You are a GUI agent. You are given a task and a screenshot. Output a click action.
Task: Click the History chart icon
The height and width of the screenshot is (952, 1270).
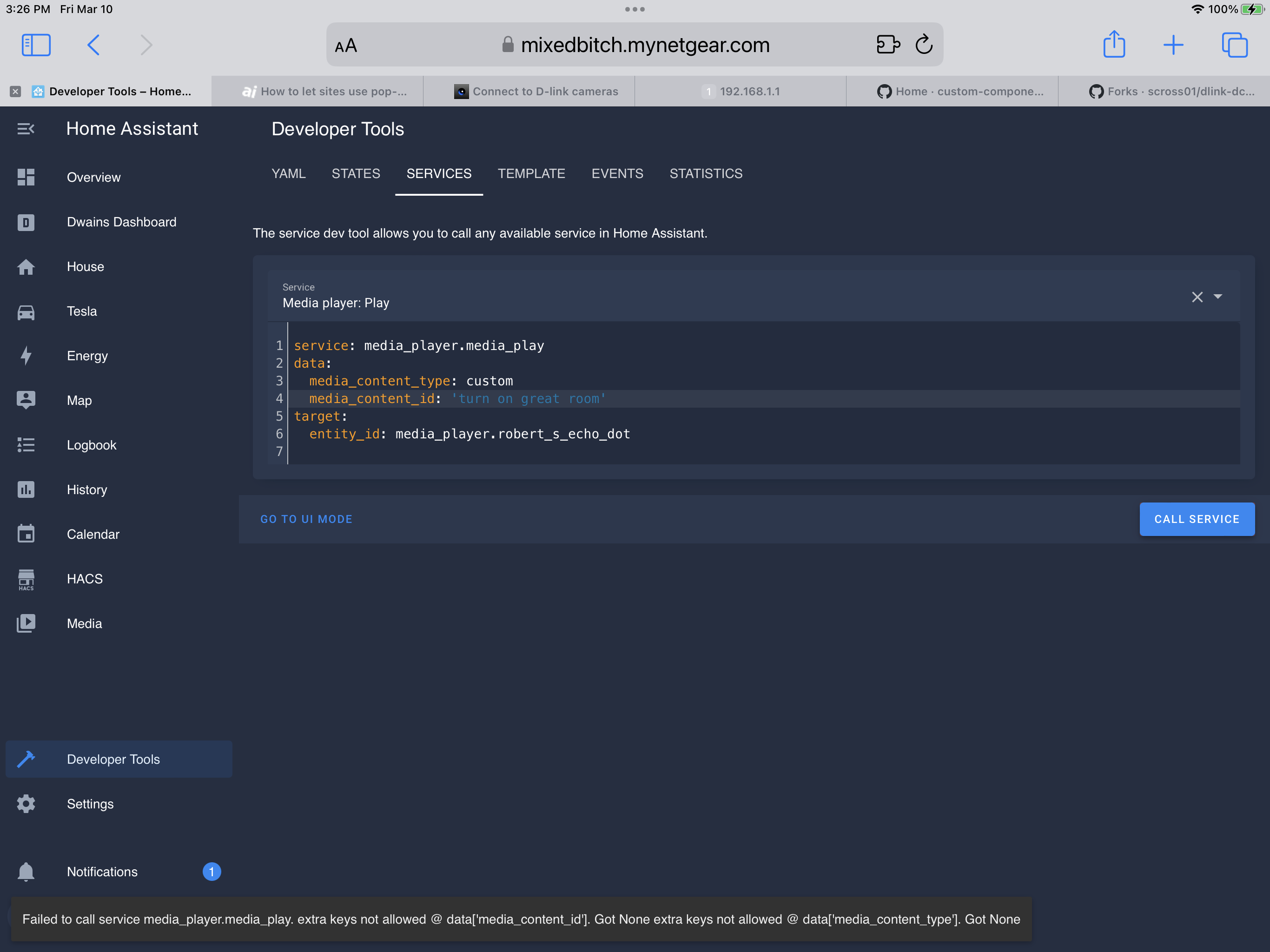pyautogui.click(x=26, y=489)
